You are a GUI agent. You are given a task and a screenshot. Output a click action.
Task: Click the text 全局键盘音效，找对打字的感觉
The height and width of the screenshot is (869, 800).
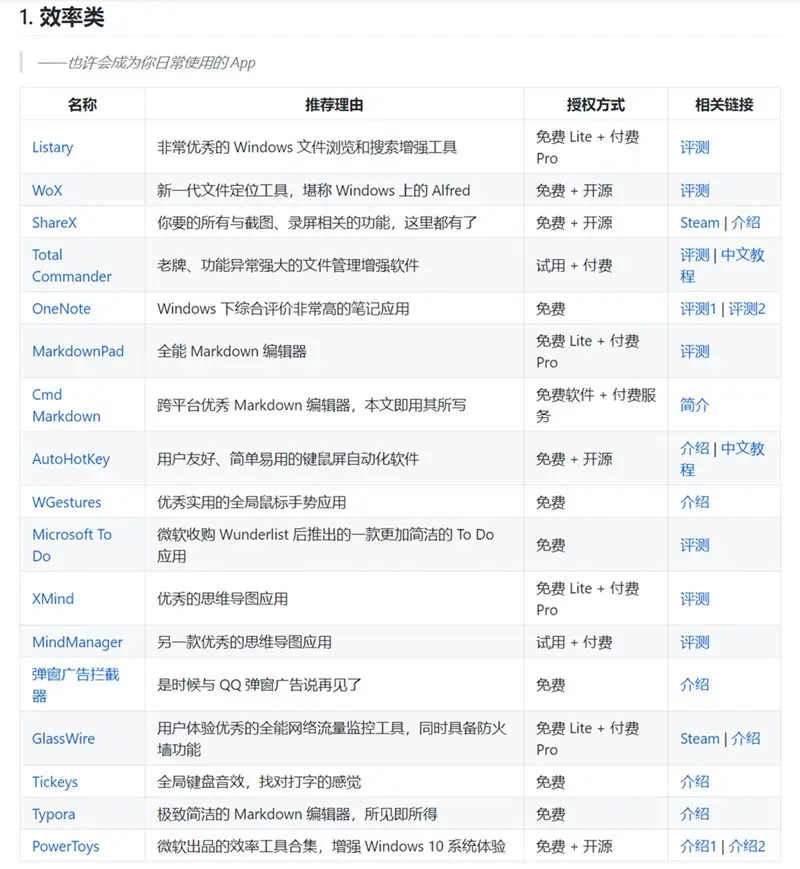click(259, 782)
